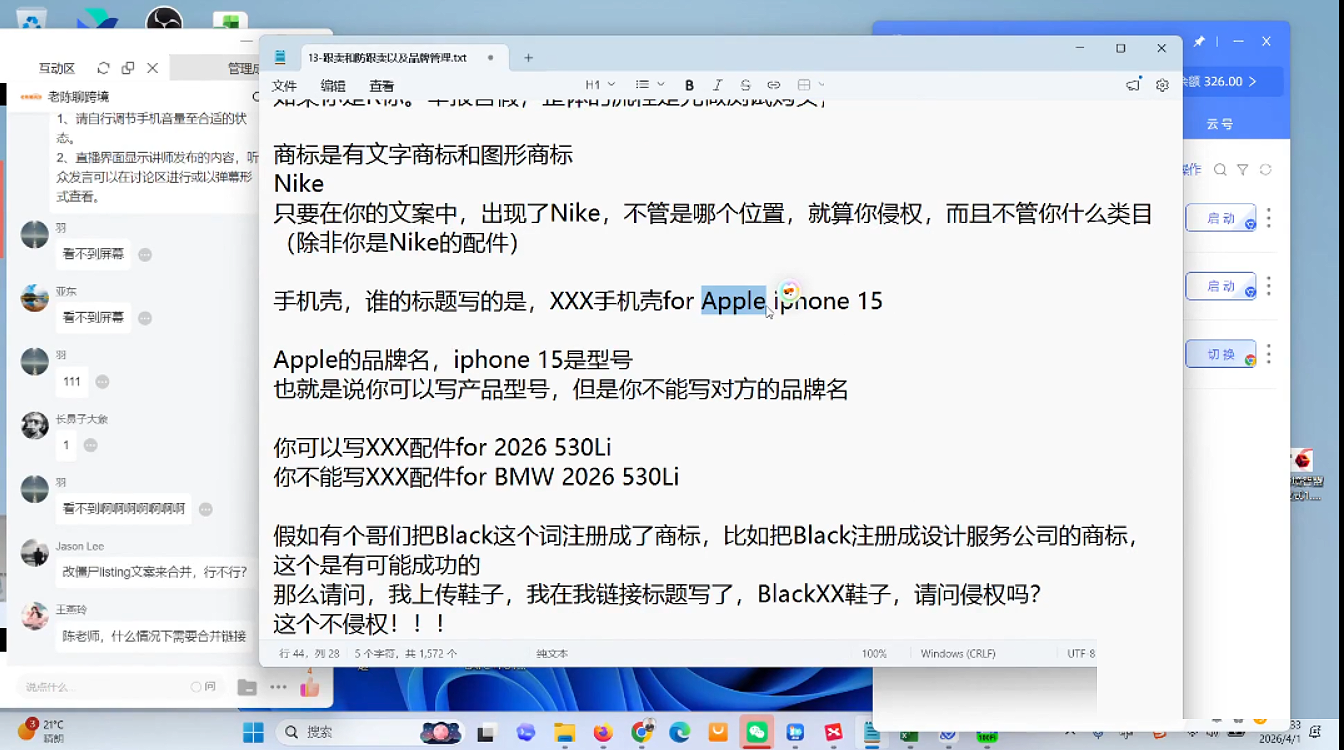
Task: Add a new Notepad tab
Action: 528,58
